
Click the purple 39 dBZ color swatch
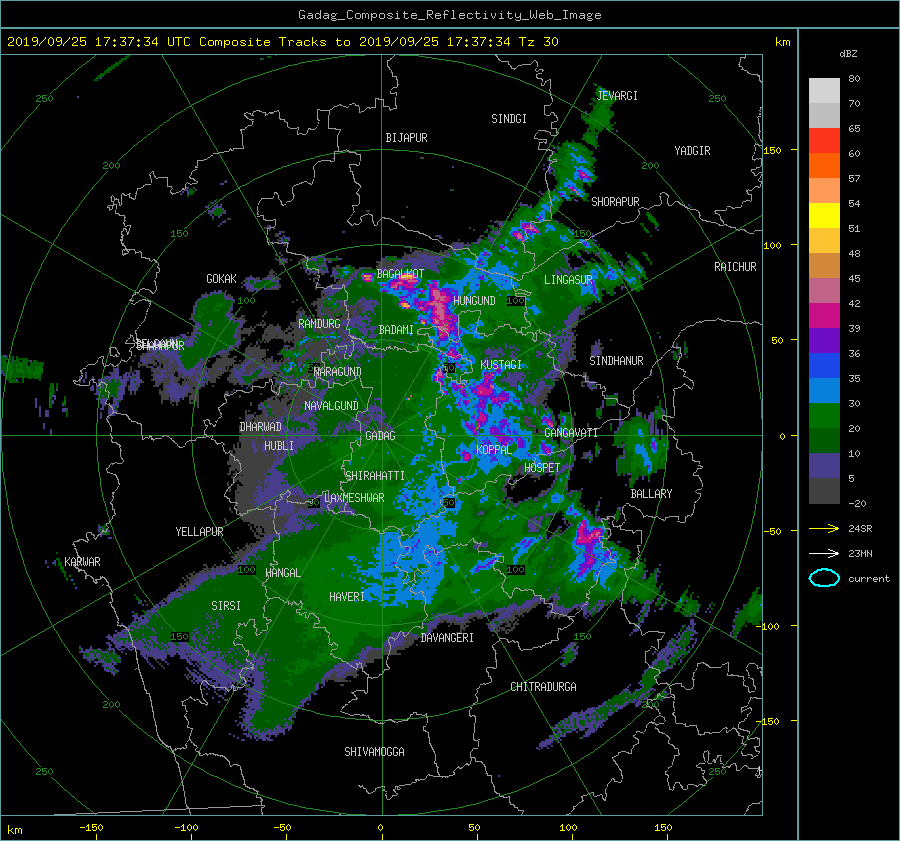[x=824, y=340]
